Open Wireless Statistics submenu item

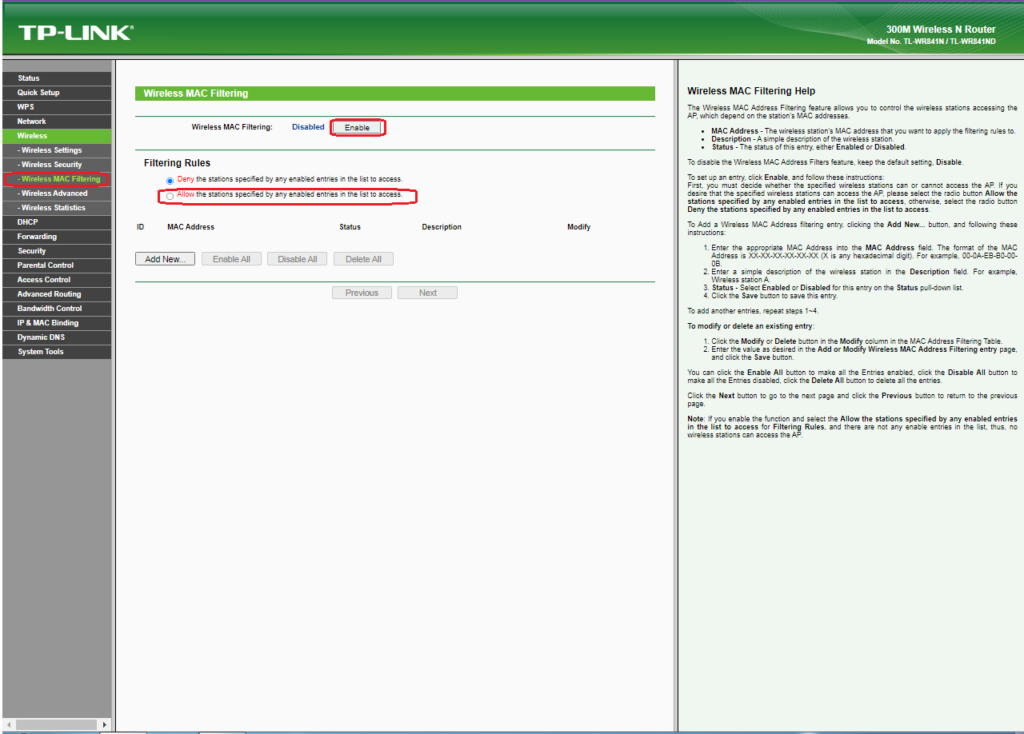tap(57, 208)
